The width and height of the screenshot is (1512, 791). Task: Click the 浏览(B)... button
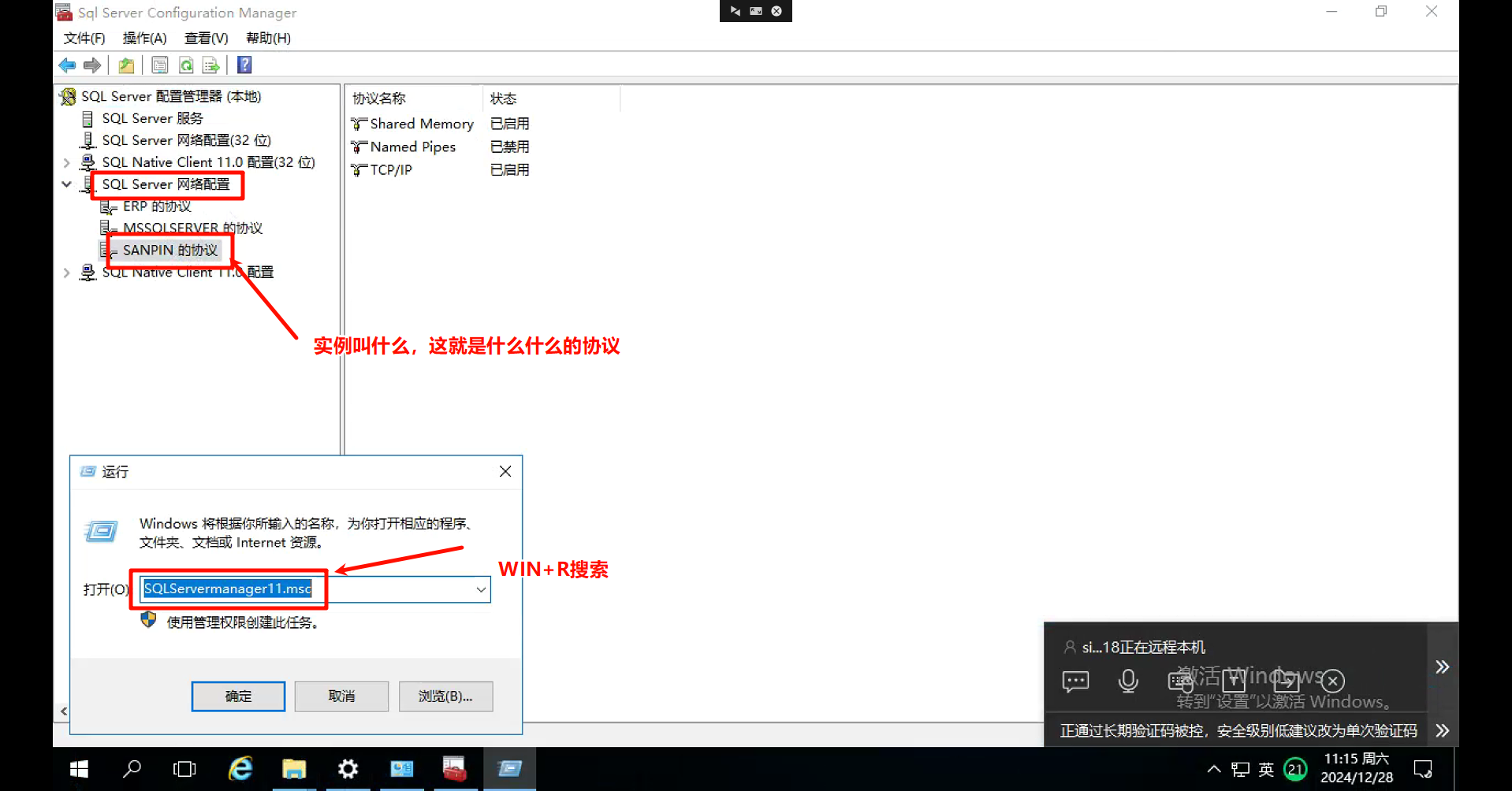click(445, 696)
